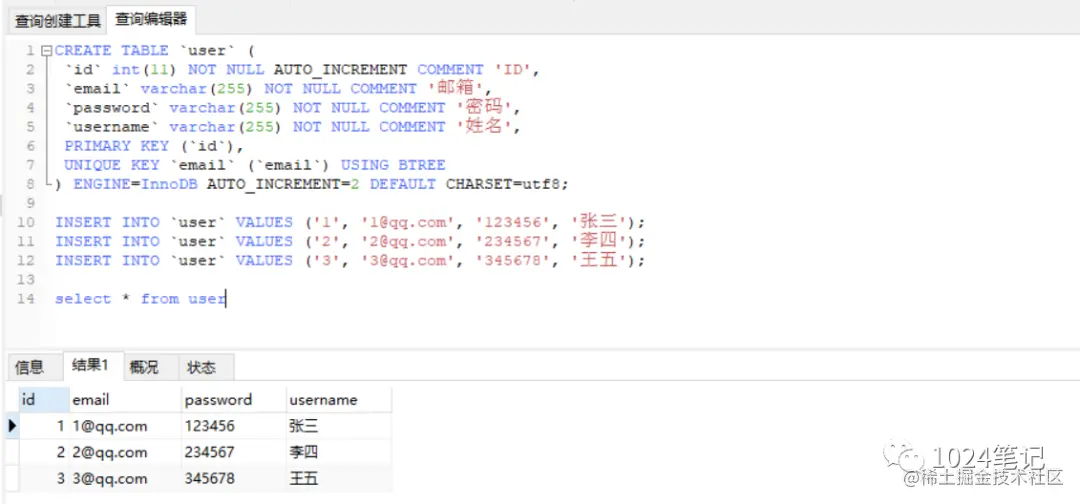Click id cell of the 3@qq.com row
1080x504 pixels.
44,479
